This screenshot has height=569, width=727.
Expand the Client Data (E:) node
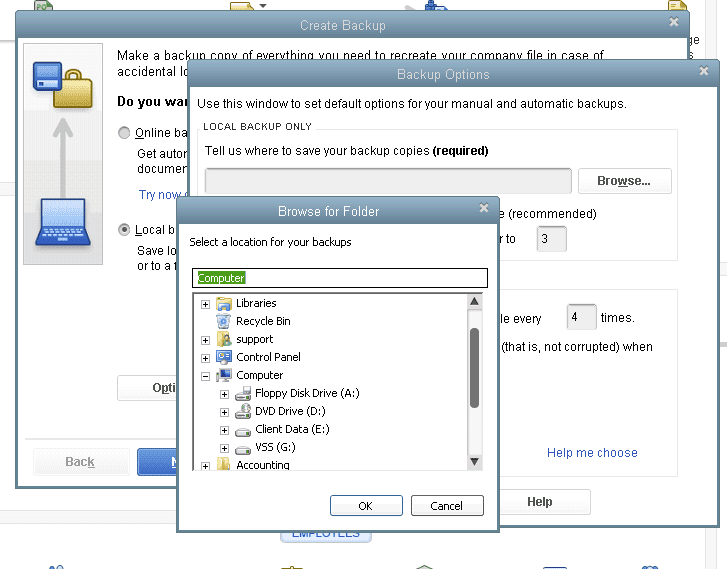click(224, 430)
